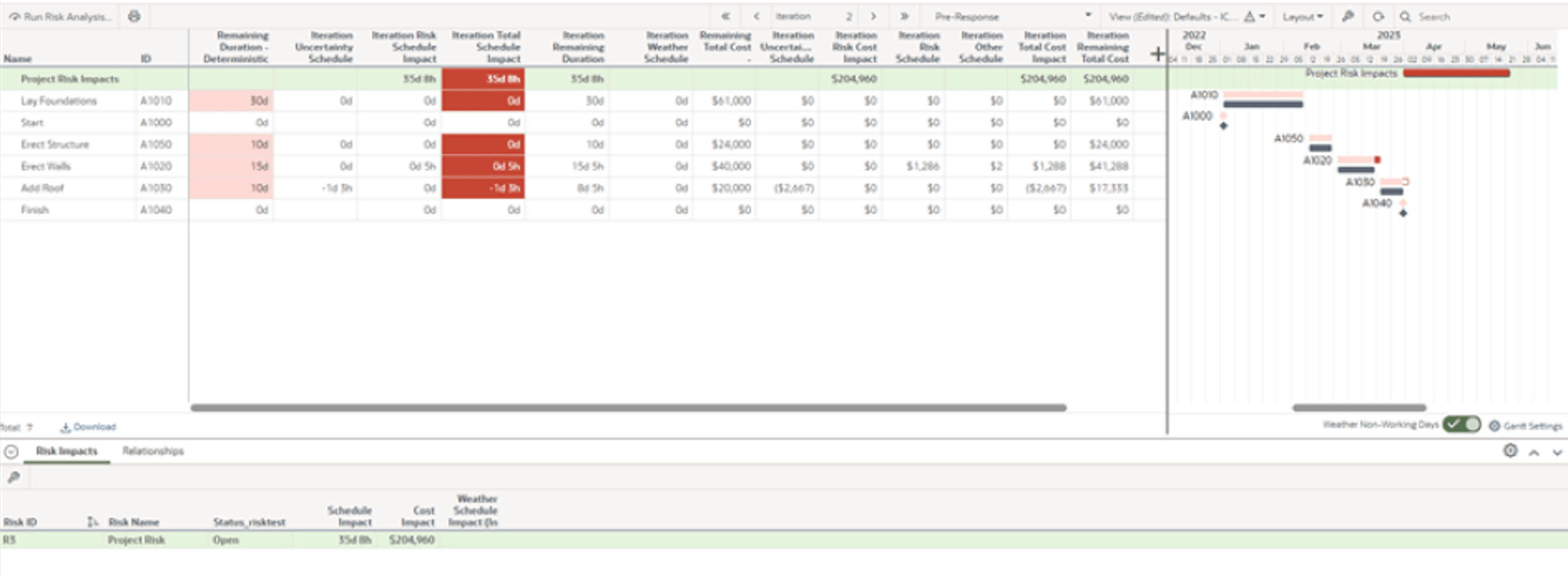
Task: Expand detail panel with up chevron
Action: (1534, 452)
